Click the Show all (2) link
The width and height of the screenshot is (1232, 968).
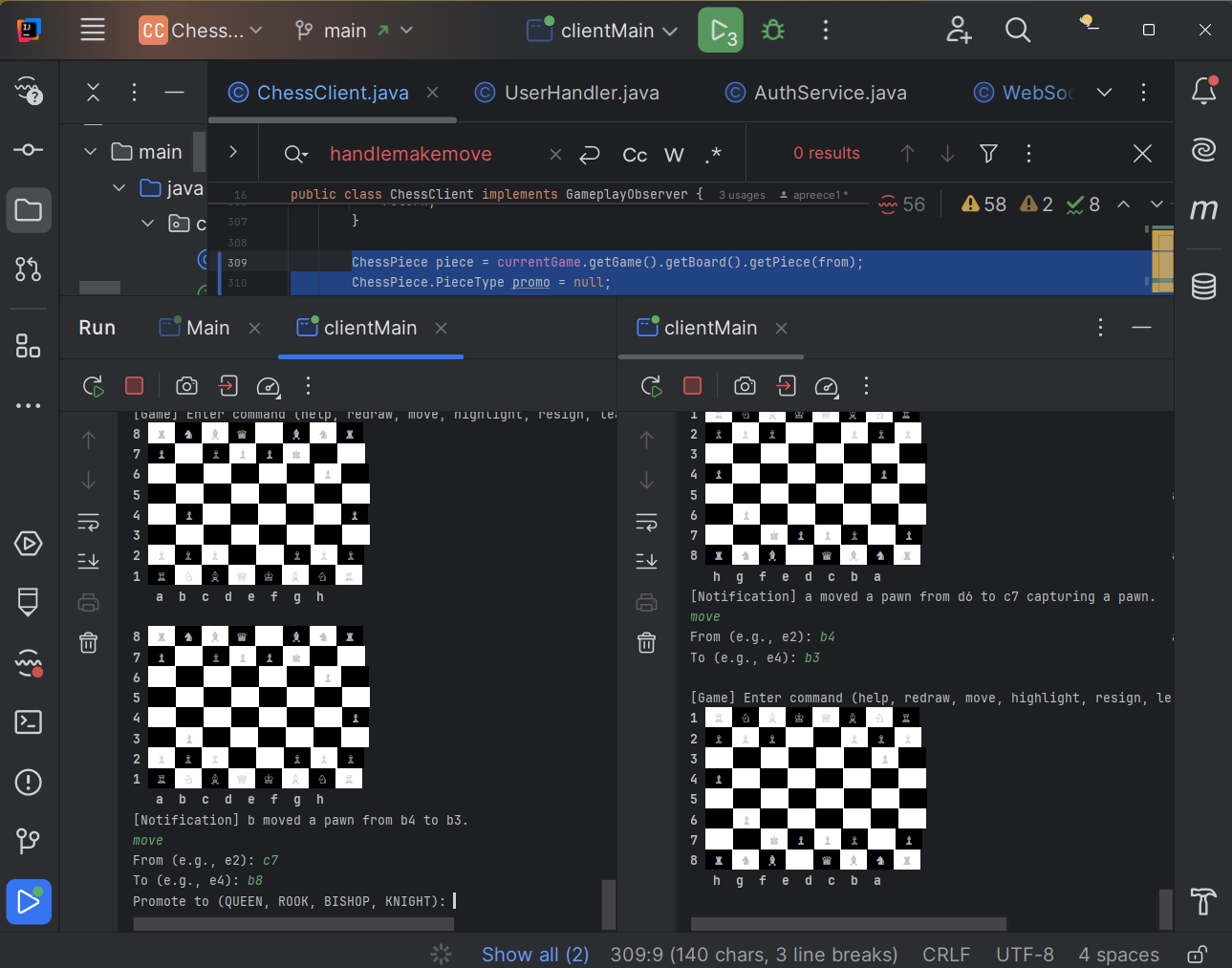point(535,955)
